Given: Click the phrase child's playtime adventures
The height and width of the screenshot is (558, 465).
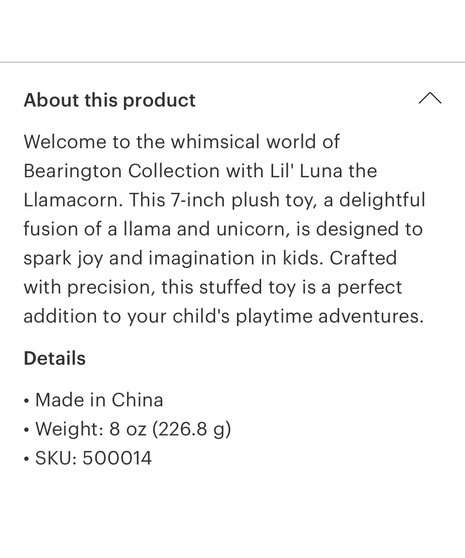Looking at the screenshot, I should pos(298,317).
